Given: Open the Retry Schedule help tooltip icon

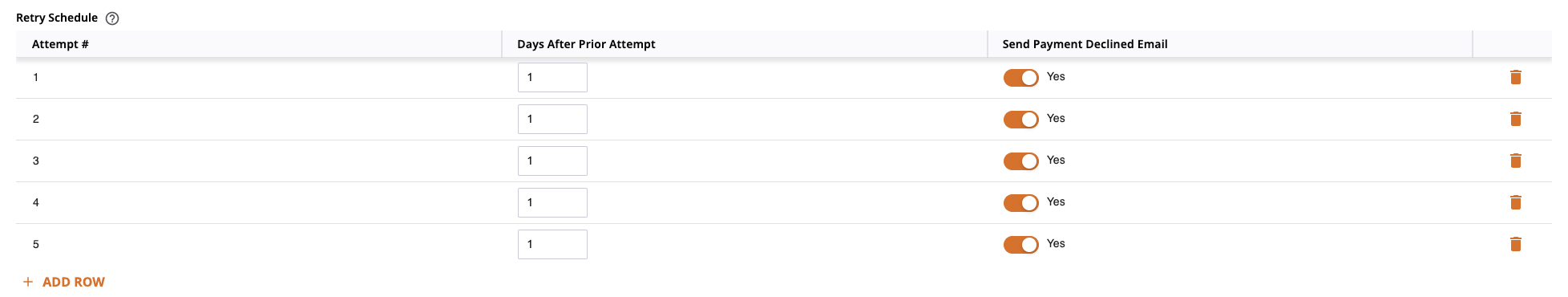Looking at the screenshot, I should [x=112, y=18].
